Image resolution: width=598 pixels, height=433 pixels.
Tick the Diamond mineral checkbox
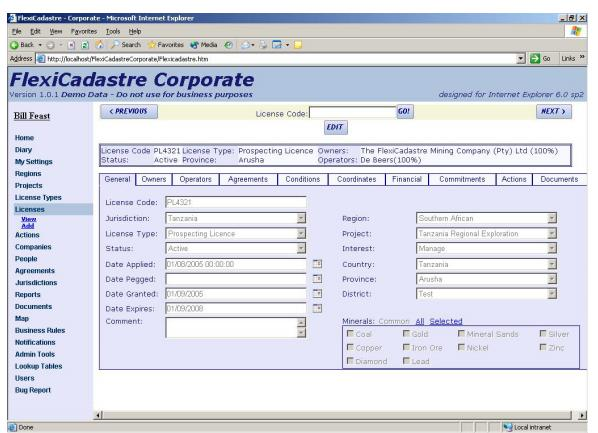[350, 361]
